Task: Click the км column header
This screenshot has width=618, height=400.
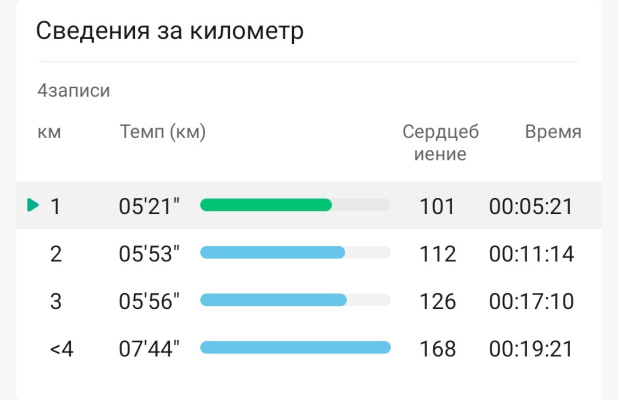Action: tap(49, 132)
